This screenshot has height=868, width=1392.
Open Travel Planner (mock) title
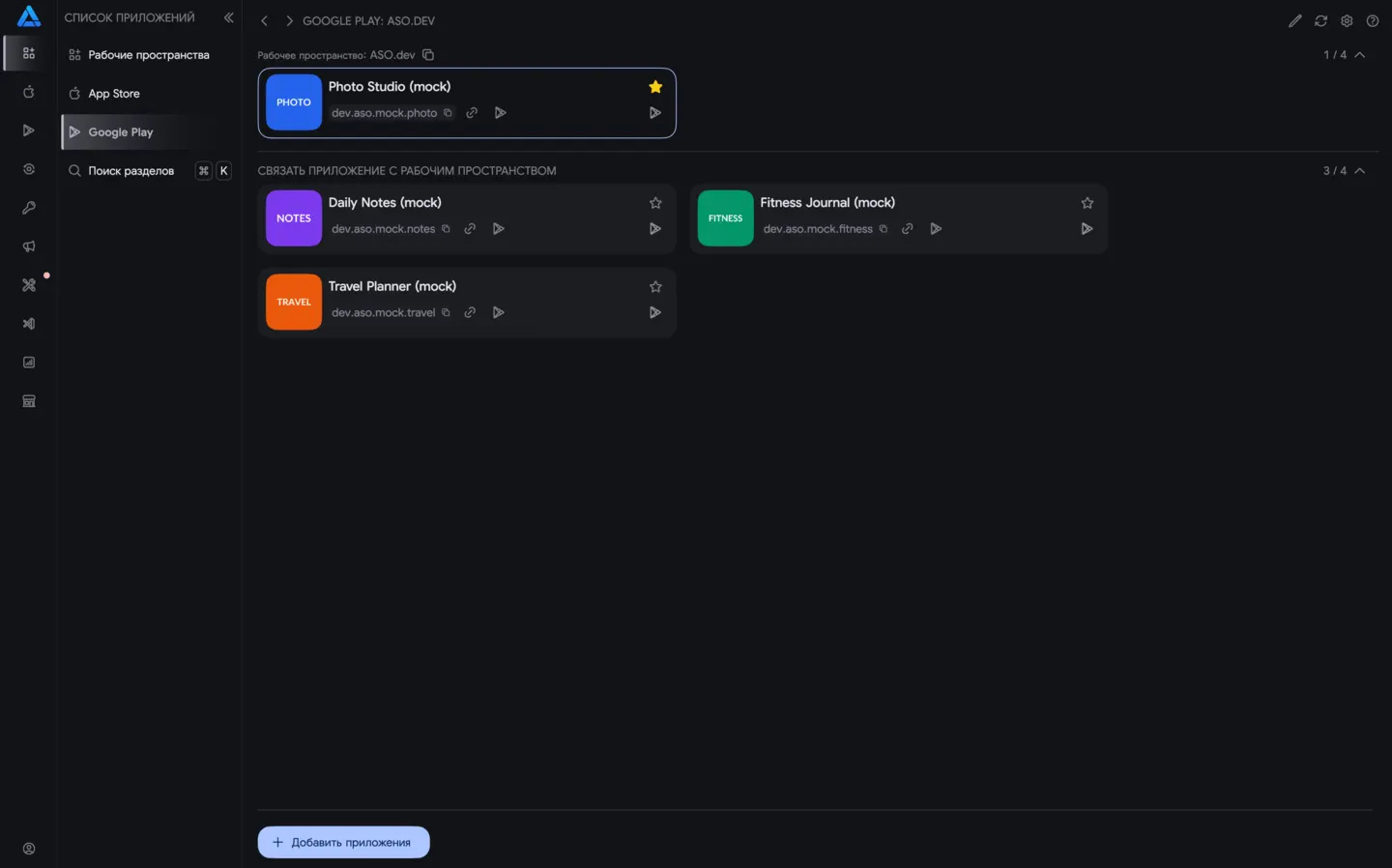point(392,287)
